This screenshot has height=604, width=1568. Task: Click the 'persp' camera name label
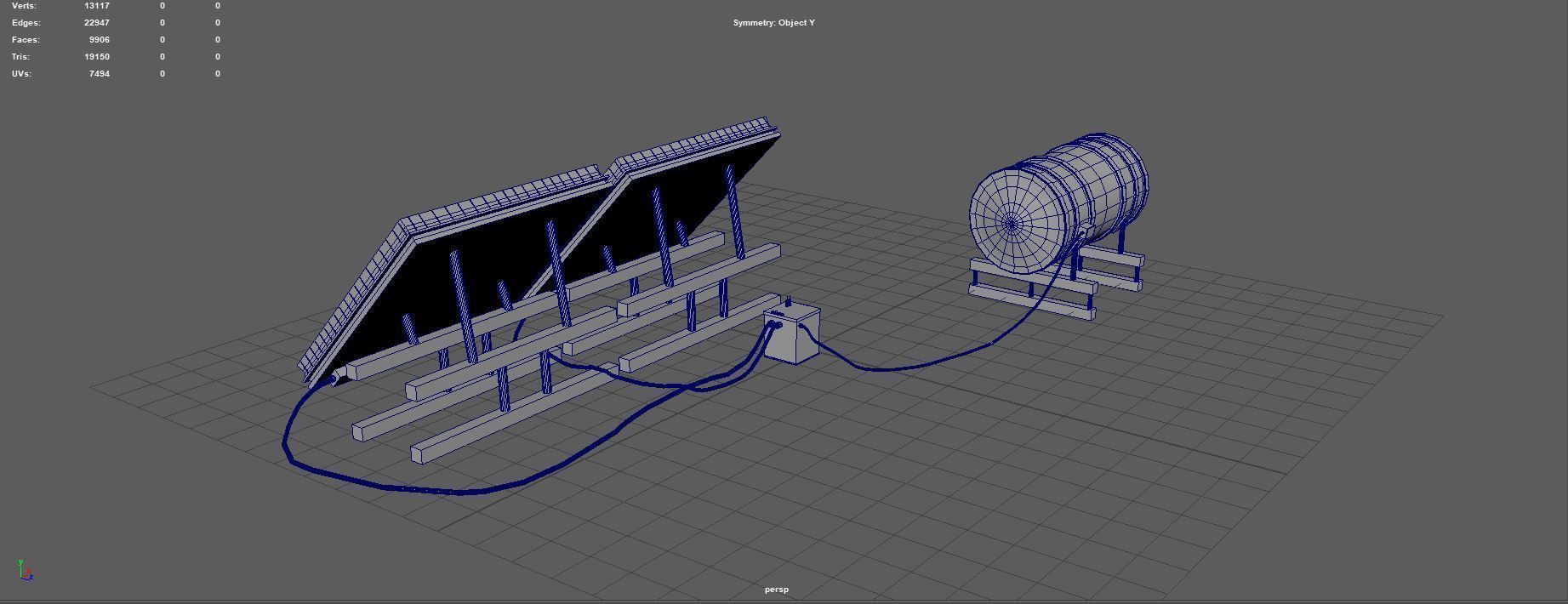(777, 590)
